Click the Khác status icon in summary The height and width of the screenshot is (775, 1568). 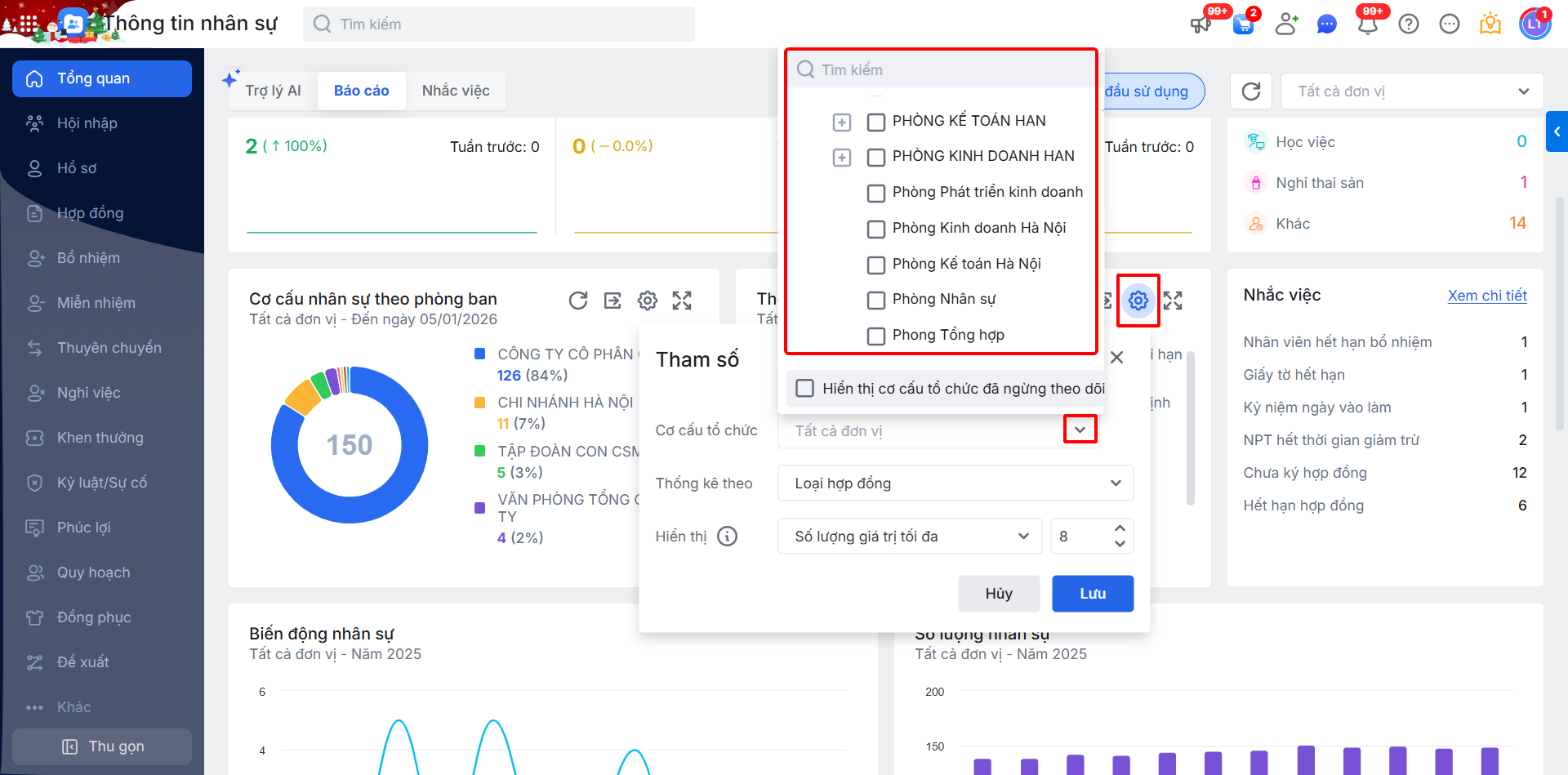[1255, 224]
